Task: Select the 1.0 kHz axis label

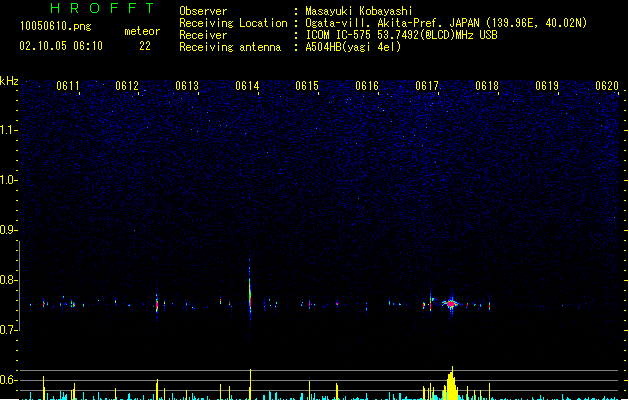Action: pyautogui.click(x=8, y=180)
